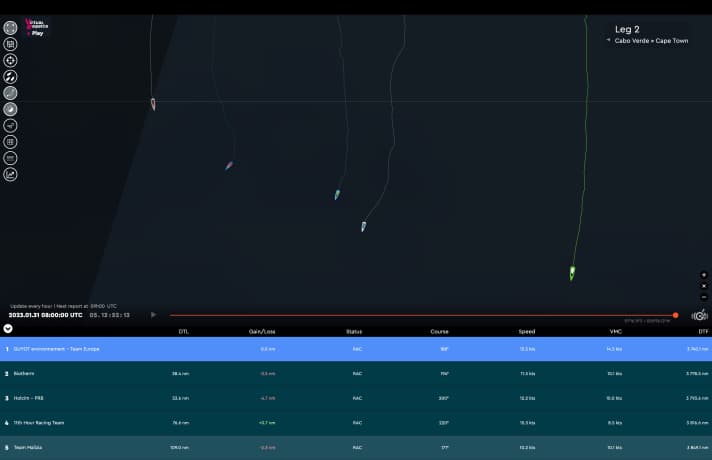Open the chart graph icon in left toolbar
The width and height of the screenshot is (712, 460).
coord(10,174)
